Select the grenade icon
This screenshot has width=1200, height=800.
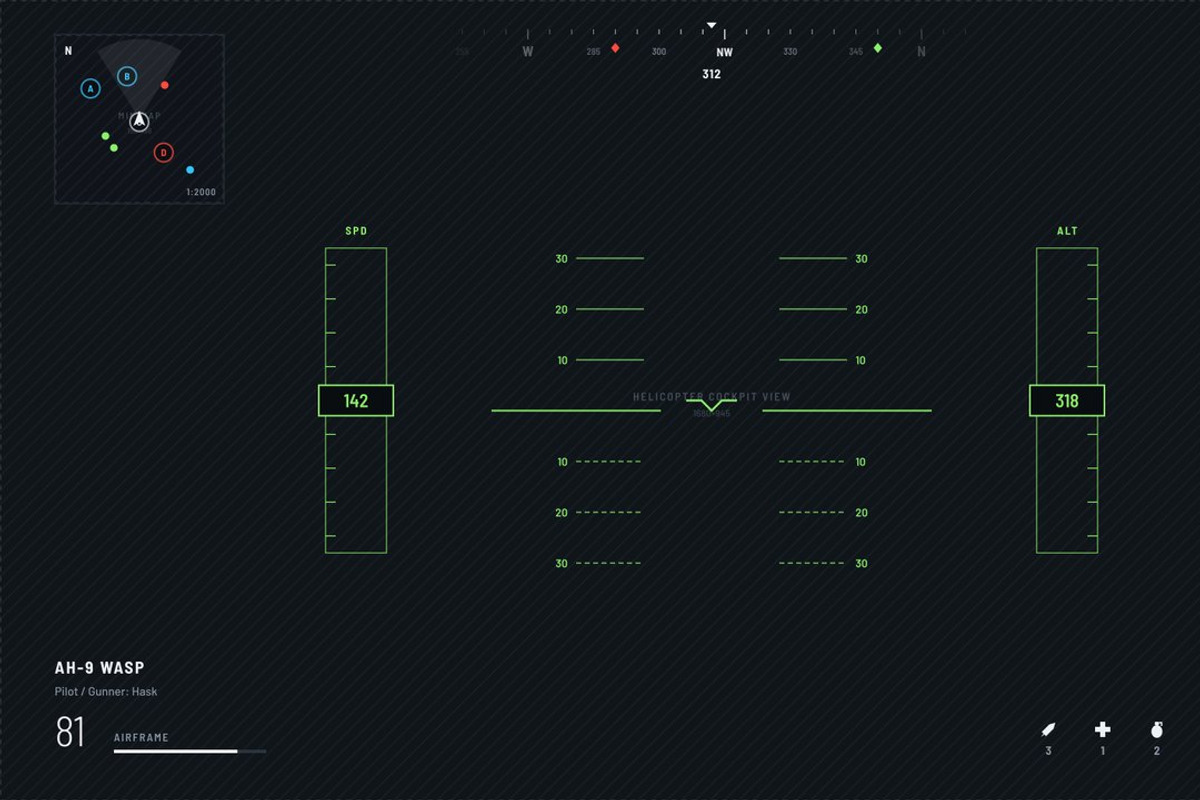coord(1157,730)
